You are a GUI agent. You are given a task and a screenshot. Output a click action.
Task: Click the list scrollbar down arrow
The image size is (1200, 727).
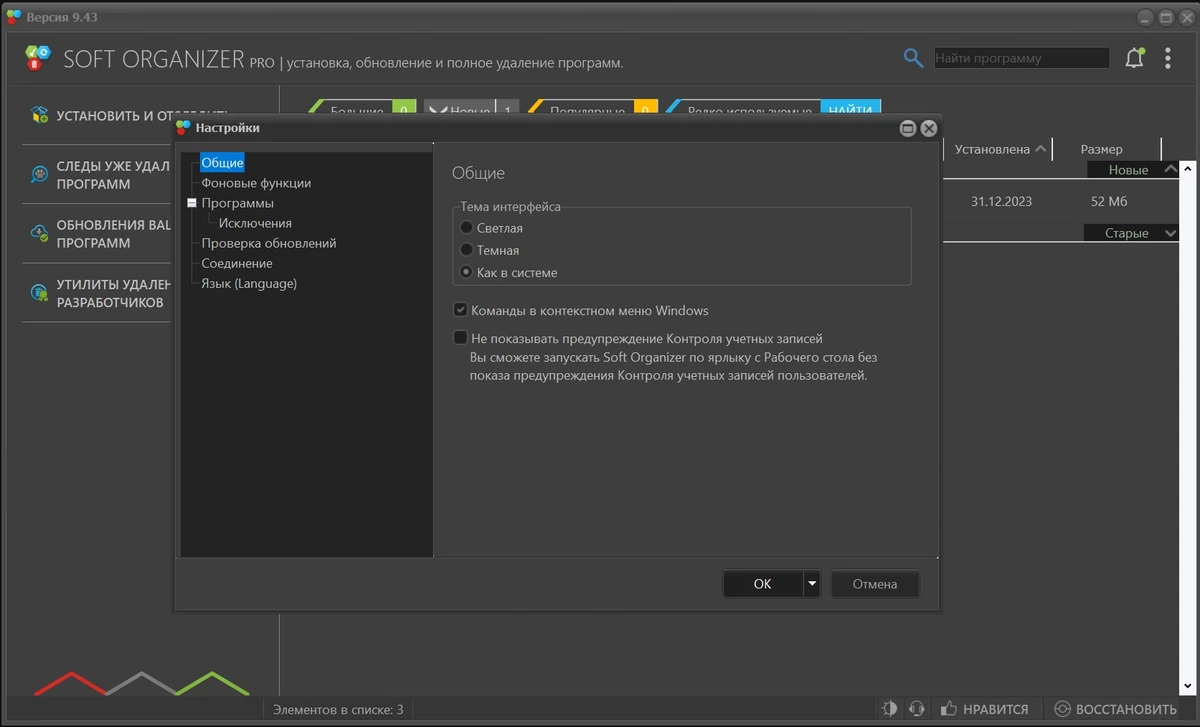1187,686
